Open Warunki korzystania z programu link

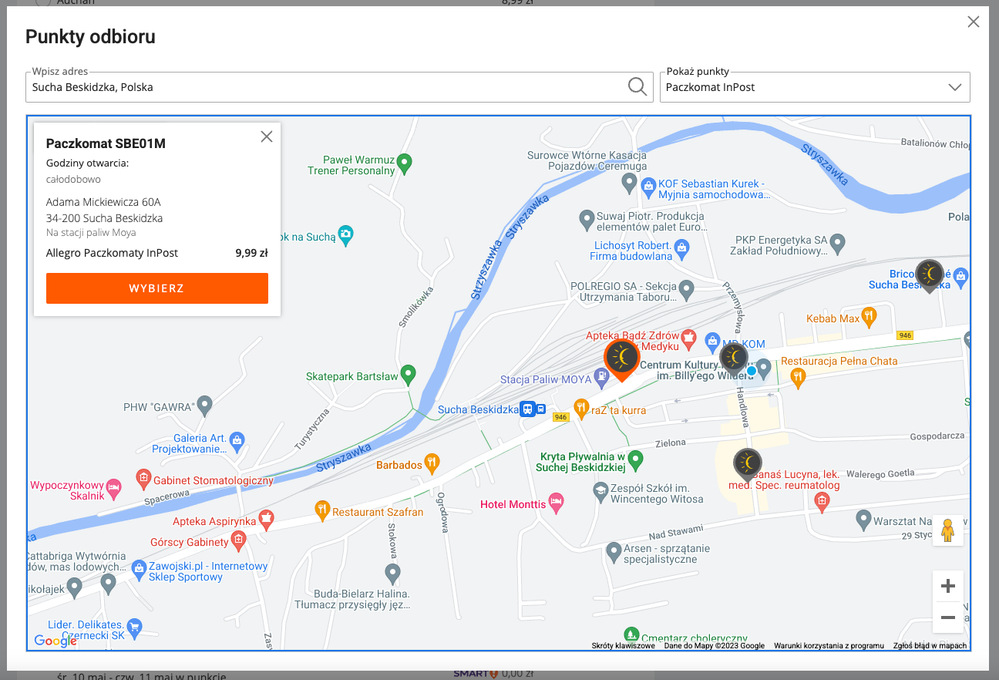click(x=828, y=646)
